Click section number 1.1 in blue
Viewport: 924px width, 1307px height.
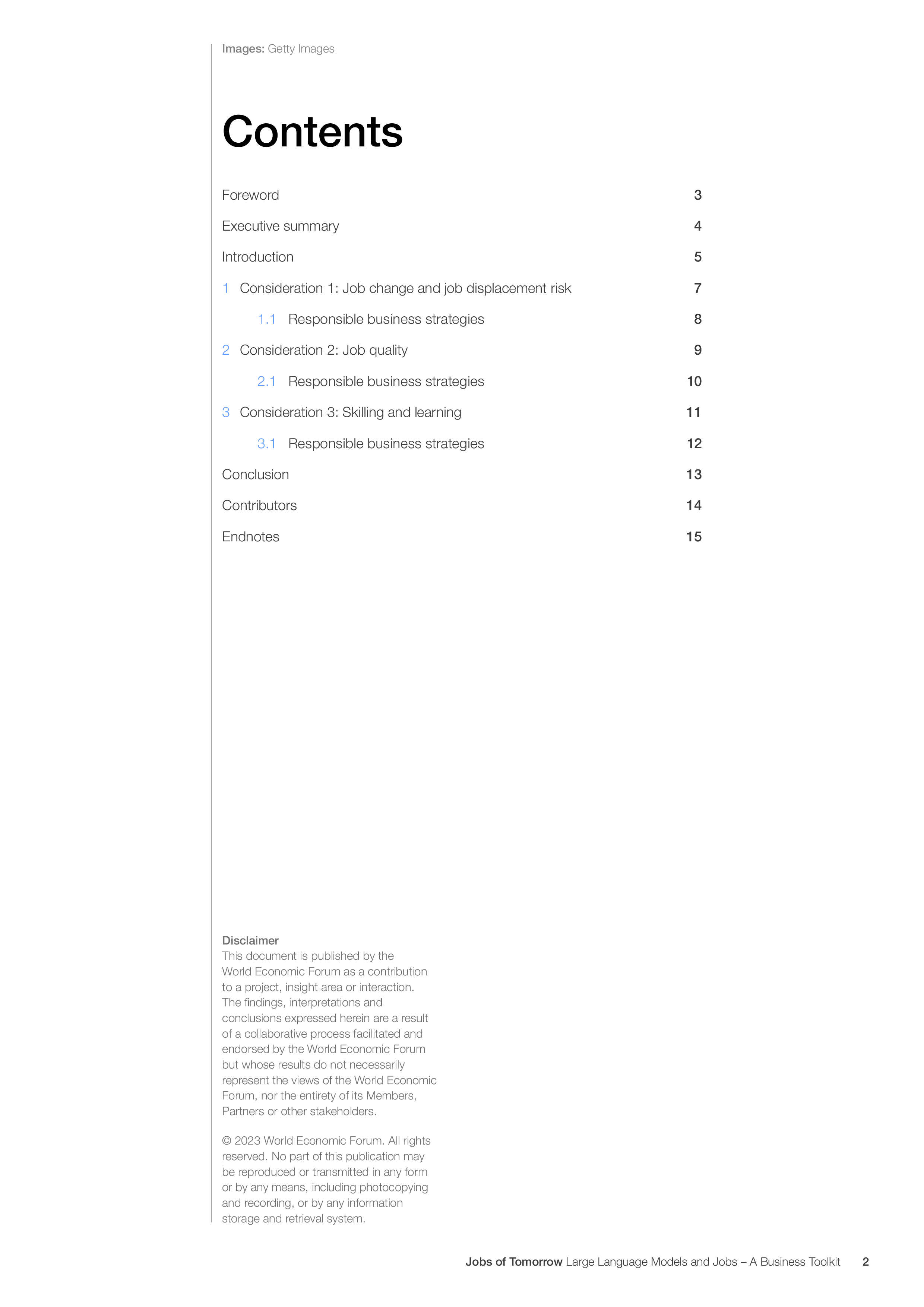pos(266,319)
